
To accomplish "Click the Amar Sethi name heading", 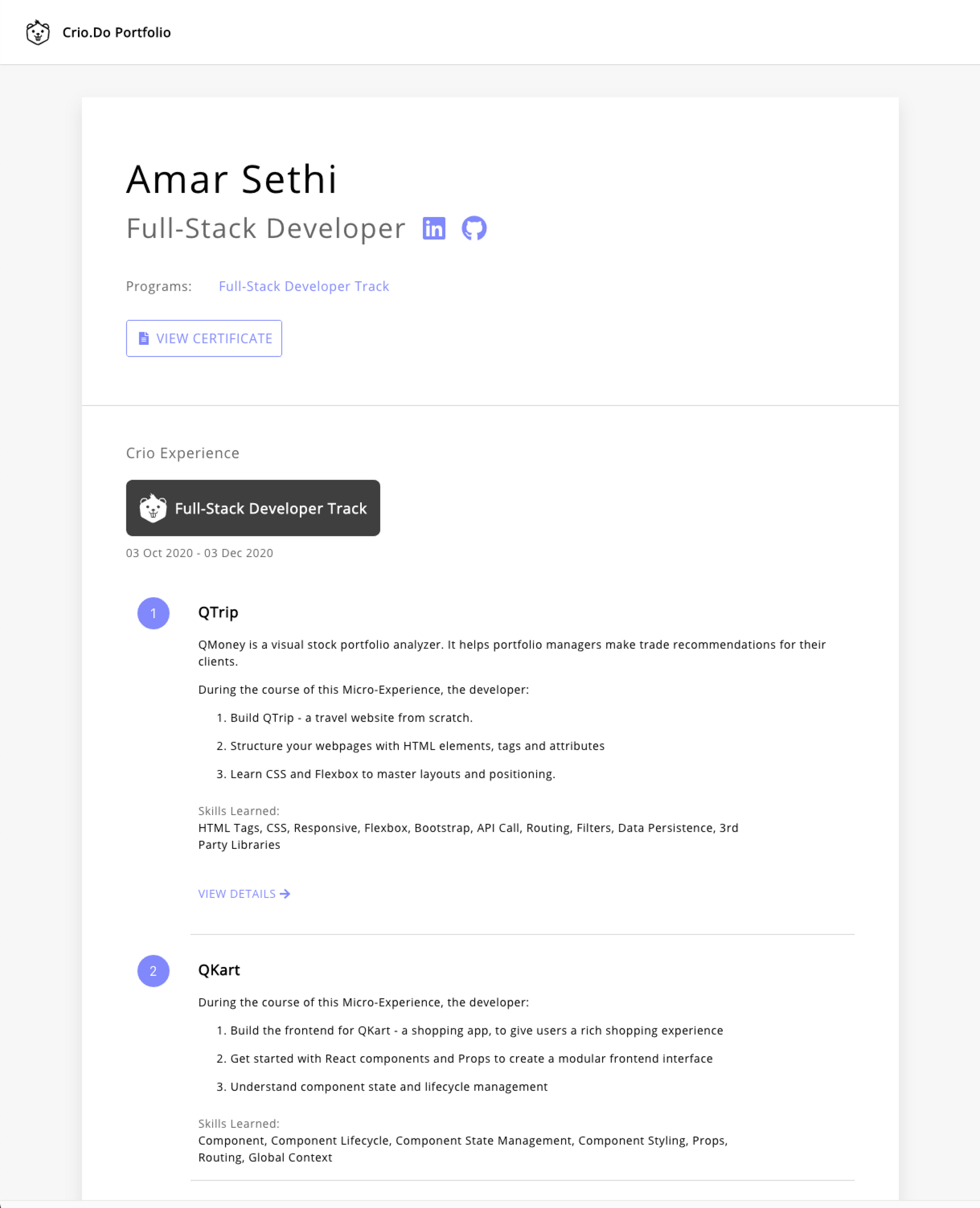I will pos(231,179).
